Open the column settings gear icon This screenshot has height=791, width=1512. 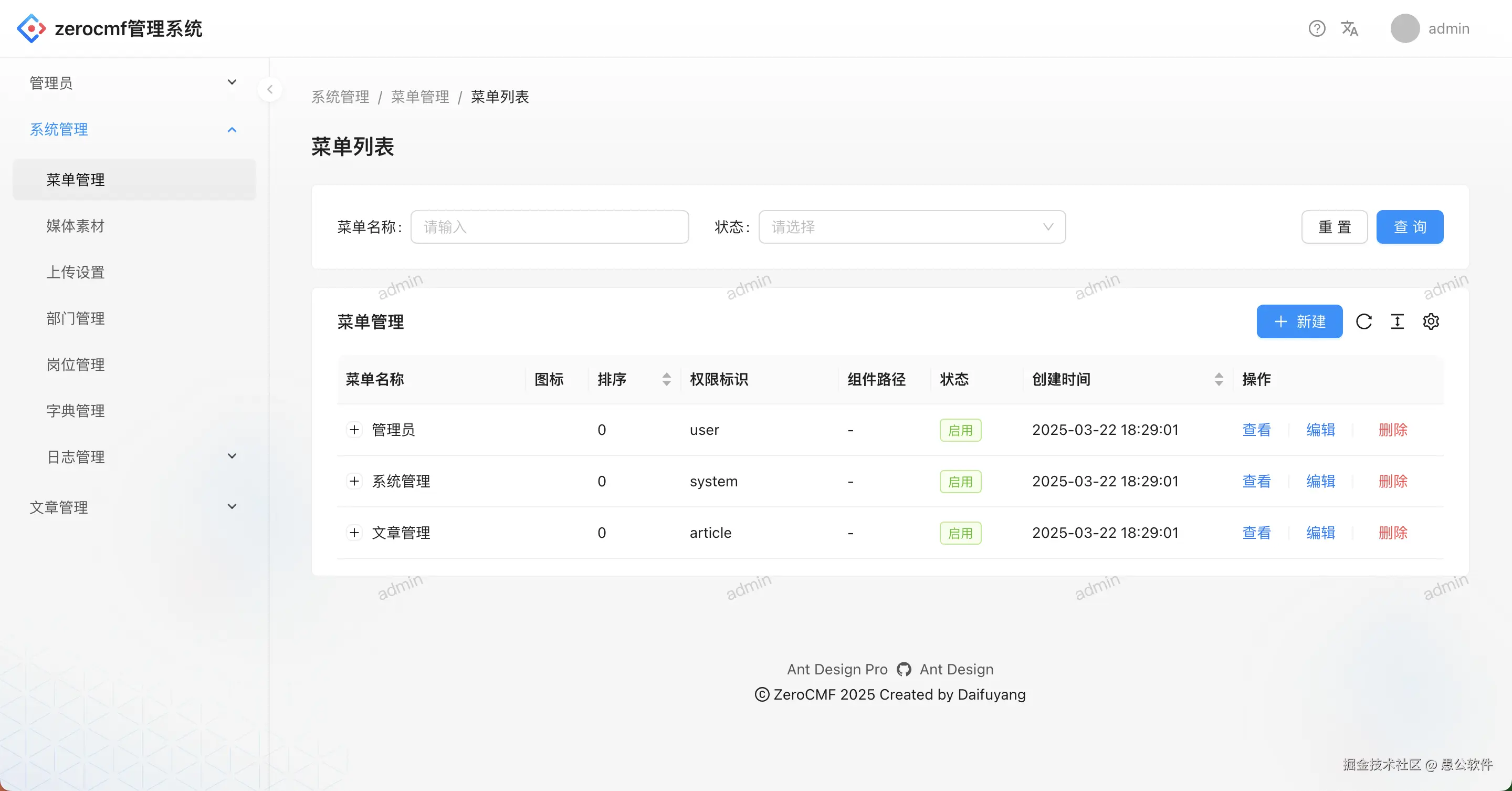1431,321
